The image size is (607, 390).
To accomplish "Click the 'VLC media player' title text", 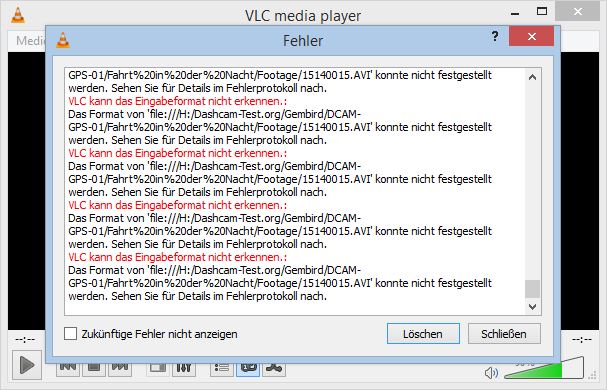I will pos(303,16).
